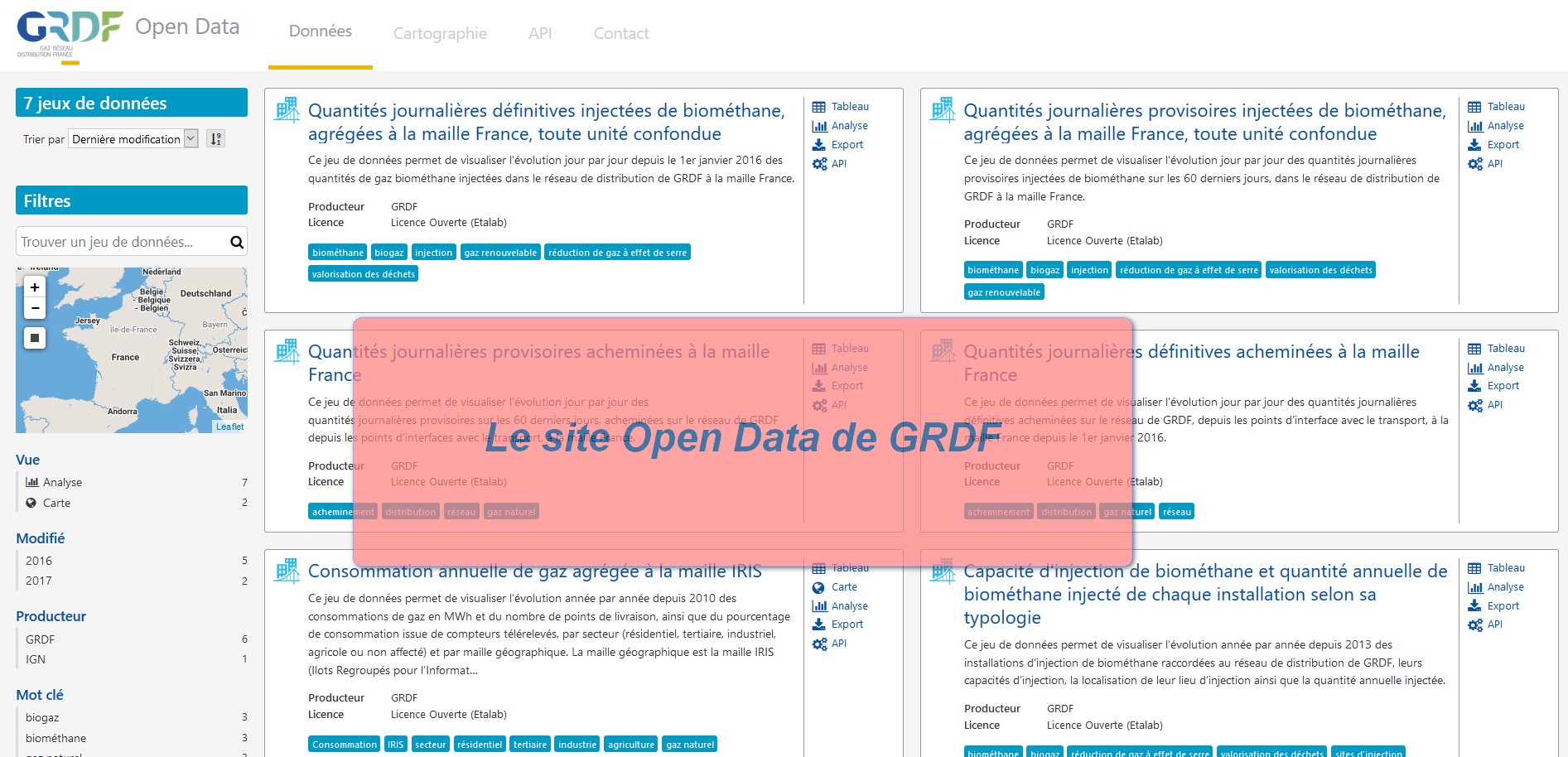Open Carte view for Consommation annuelle dataset
This screenshot has width=1568, height=757.
click(843, 587)
